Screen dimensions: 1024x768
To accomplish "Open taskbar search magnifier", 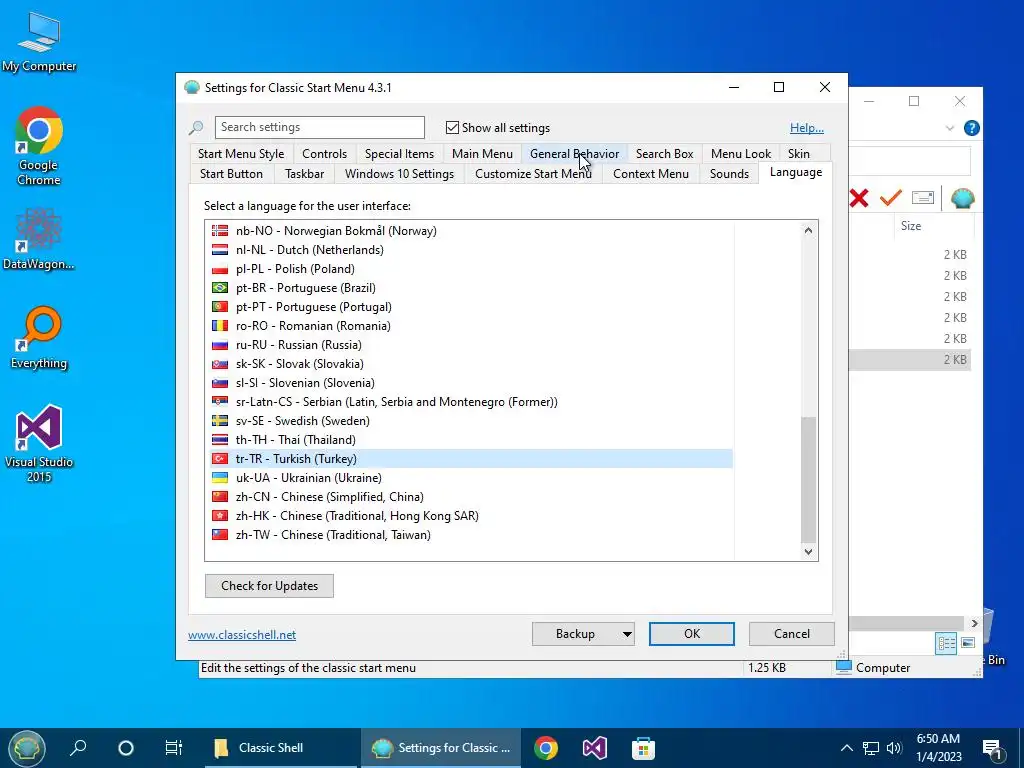I will click(x=78, y=748).
